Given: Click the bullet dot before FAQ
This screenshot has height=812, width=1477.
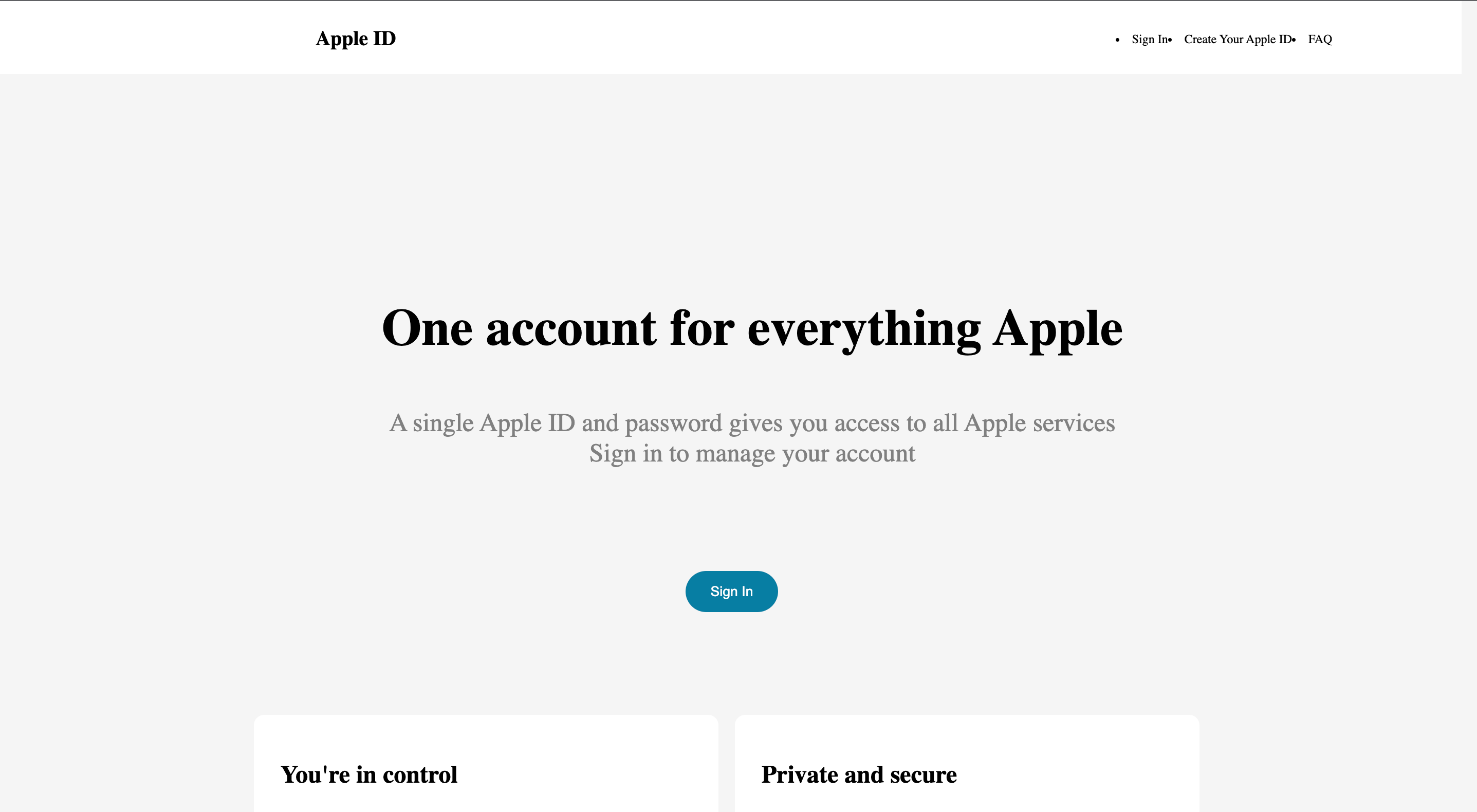Looking at the screenshot, I should 1294,40.
